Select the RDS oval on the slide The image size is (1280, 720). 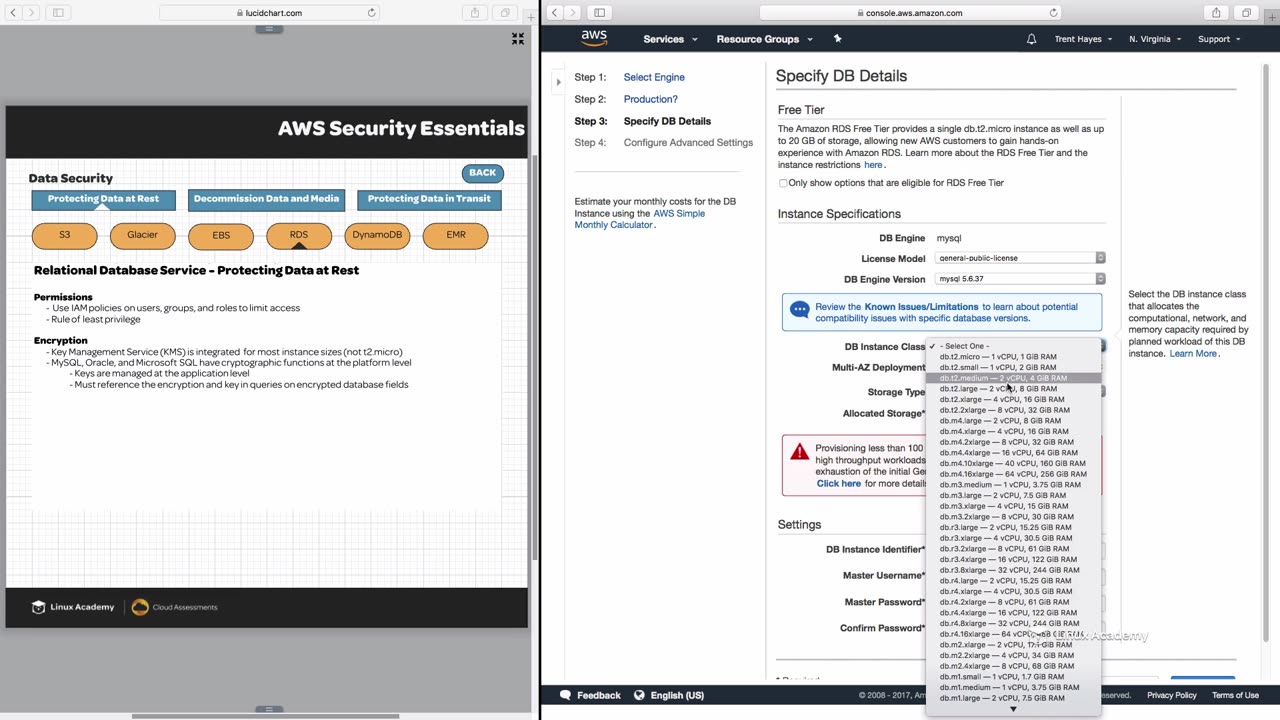point(299,235)
